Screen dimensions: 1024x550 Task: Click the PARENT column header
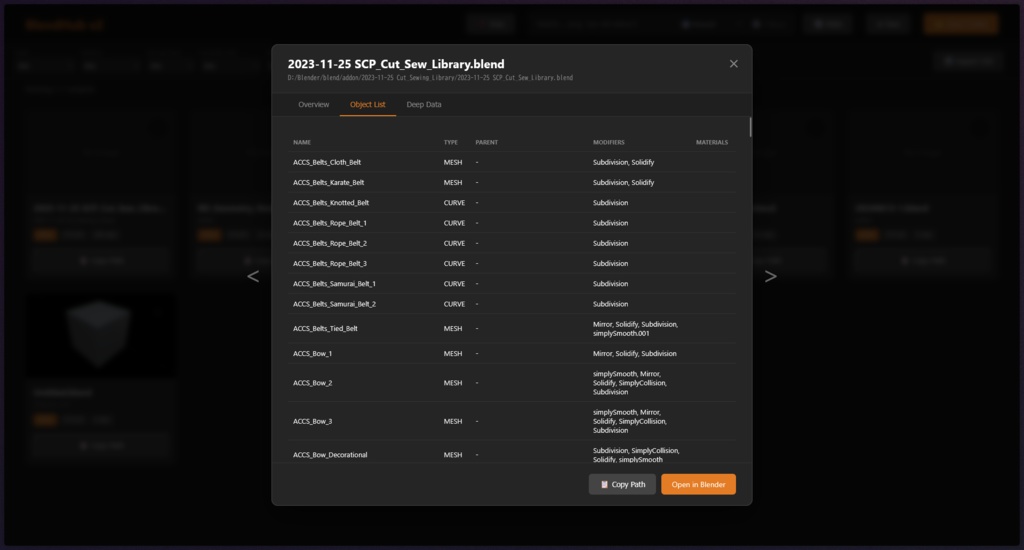click(487, 142)
